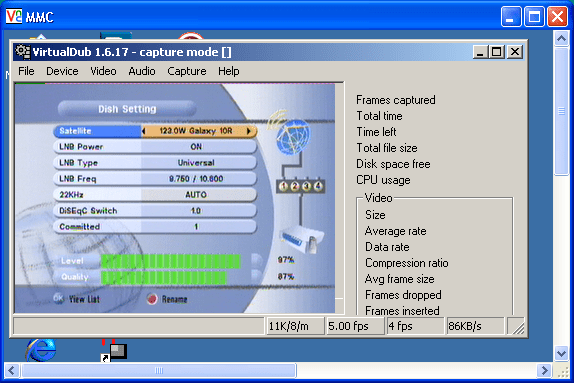Click the left arrow before 123.0W satellite
This screenshot has width=574, height=383.
point(144,131)
